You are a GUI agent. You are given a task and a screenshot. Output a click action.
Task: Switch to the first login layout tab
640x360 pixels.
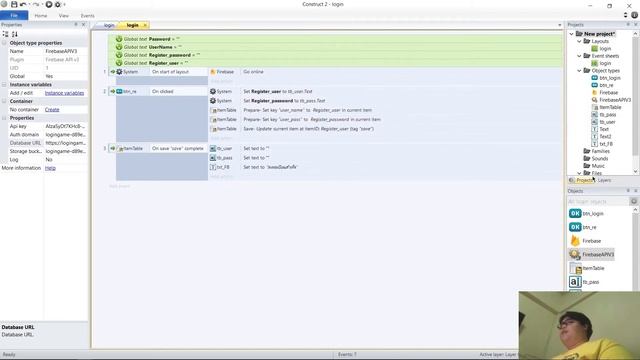click(108, 25)
